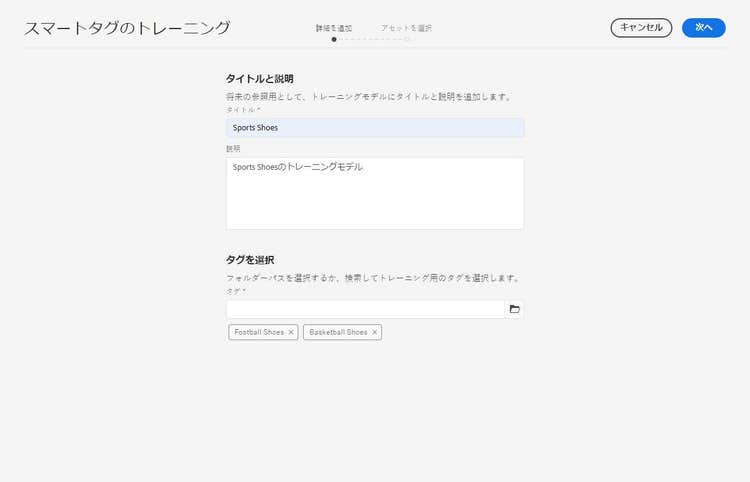This screenshot has height=482, width=750.
Task: Select the Basketball Shoes tag chip
Action: (338, 332)
